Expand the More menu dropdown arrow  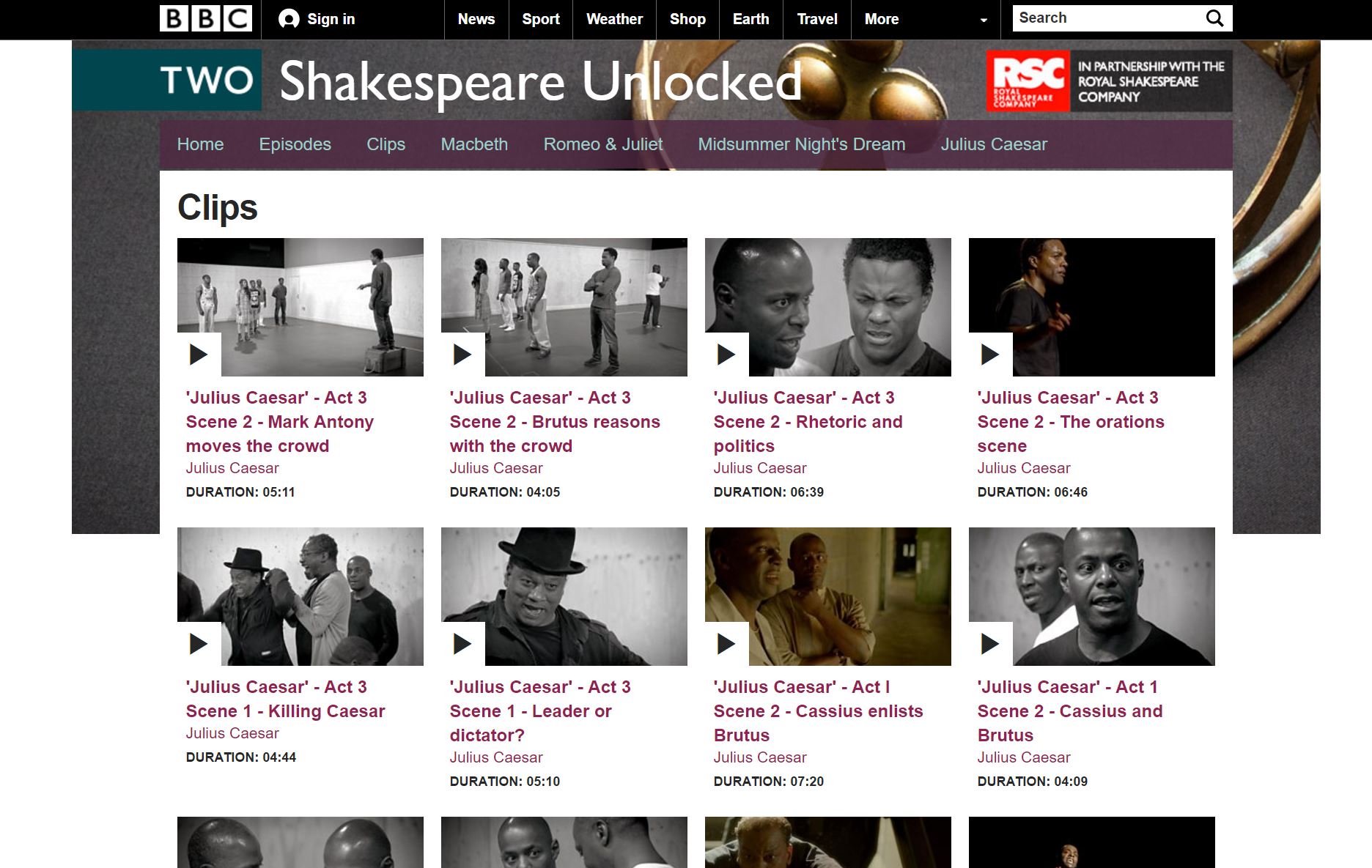coord(984,21)
